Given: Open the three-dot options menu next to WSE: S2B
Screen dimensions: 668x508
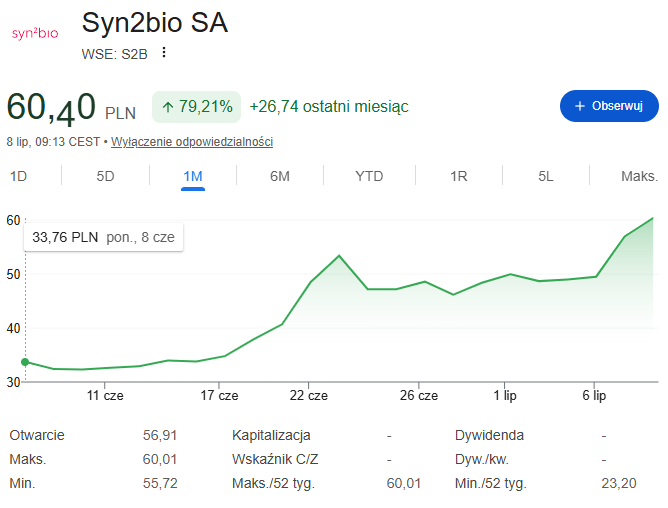Looking at the screenshot, I should [164, 52].
